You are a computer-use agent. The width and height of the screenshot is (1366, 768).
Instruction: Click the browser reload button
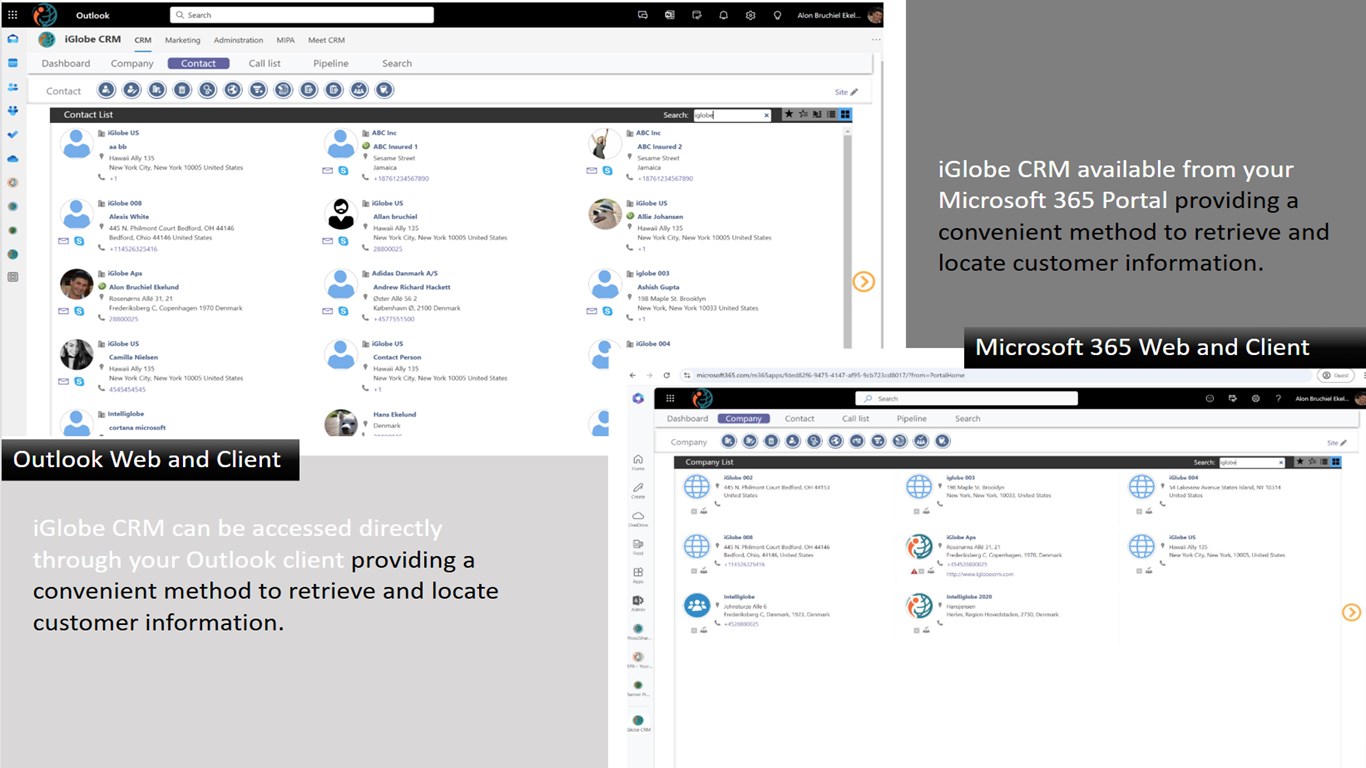point(667,375)
